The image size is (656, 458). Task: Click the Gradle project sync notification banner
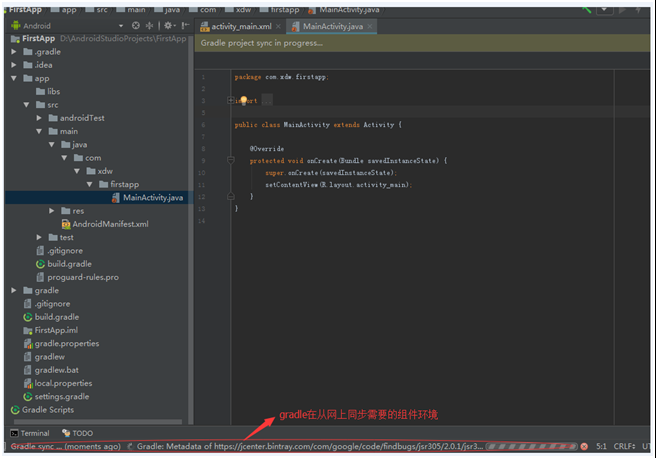pos(423,43)
